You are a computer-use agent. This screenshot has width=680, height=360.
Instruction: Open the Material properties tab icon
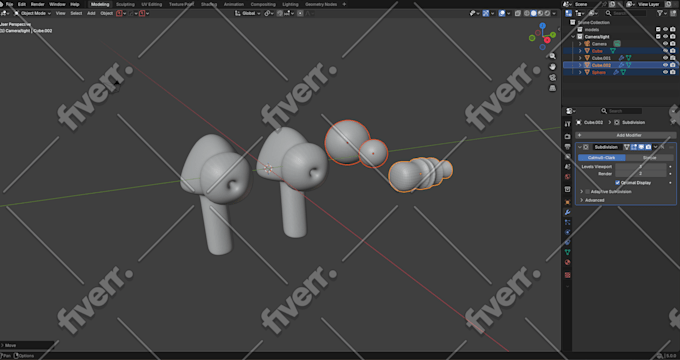point(567,263)
